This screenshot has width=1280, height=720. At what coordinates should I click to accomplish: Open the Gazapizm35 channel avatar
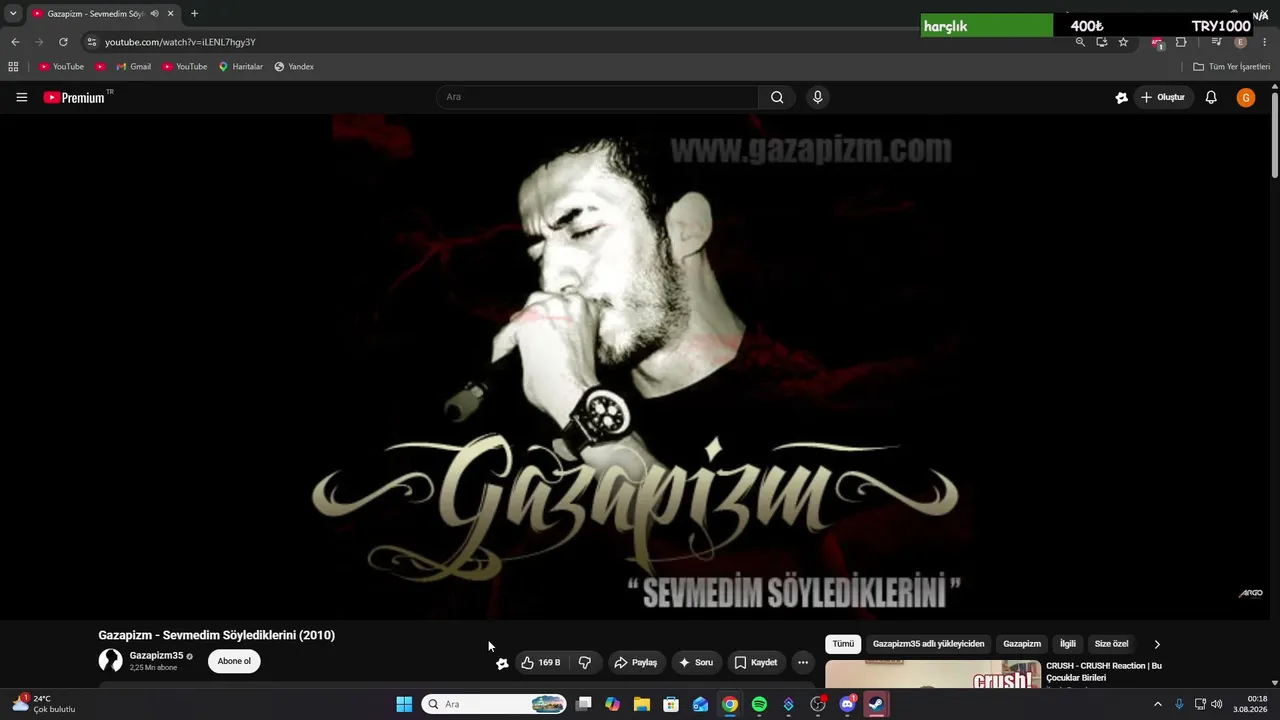(x=110, y=661)
